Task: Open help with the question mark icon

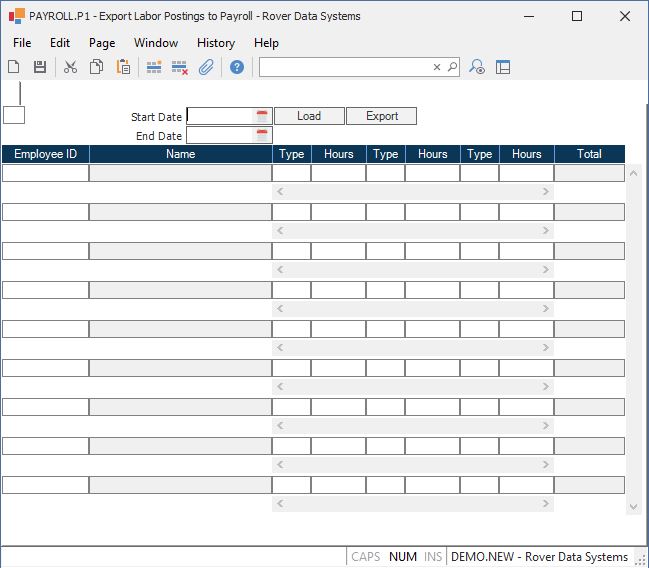Action: [237, 67]
